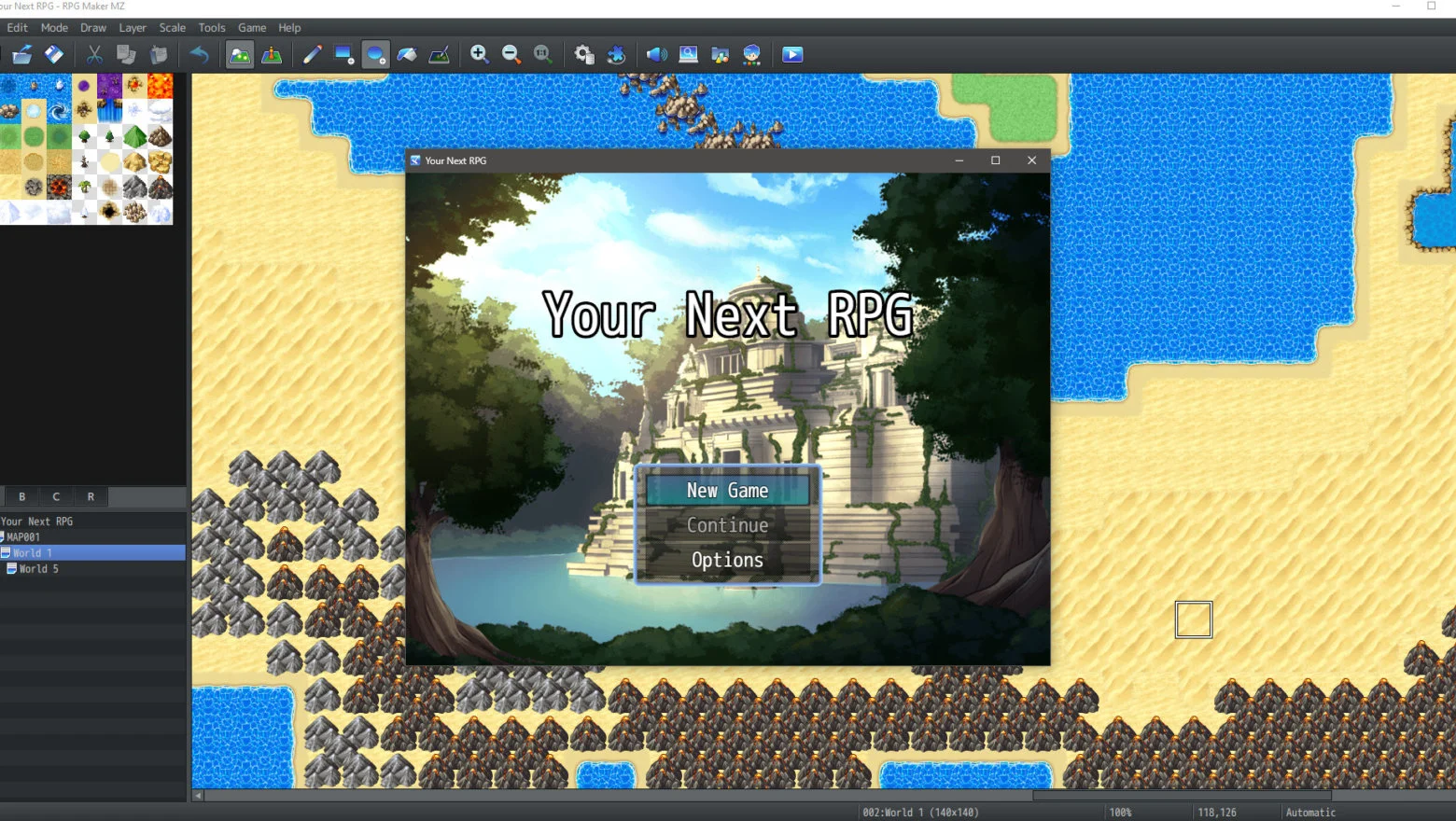The image size is (1456, 821).
Task: Select the Cut scissors icon
Action: tap(94, 54)
